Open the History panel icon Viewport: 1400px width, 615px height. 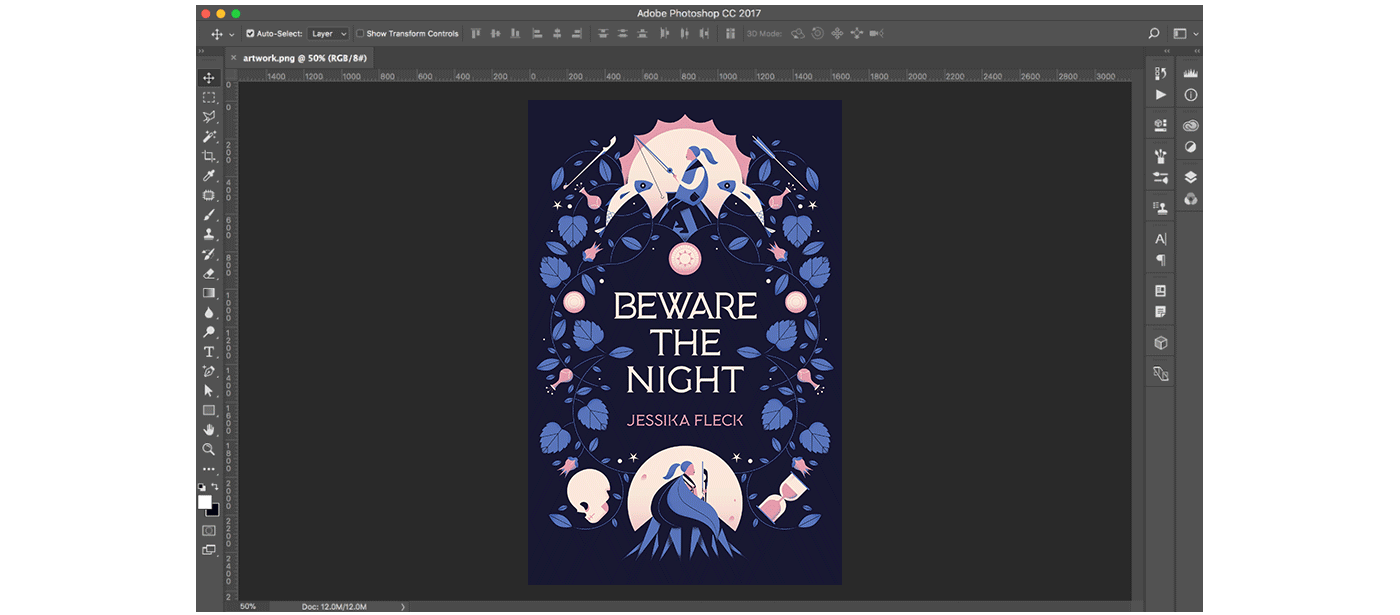tap(1160, 74)
